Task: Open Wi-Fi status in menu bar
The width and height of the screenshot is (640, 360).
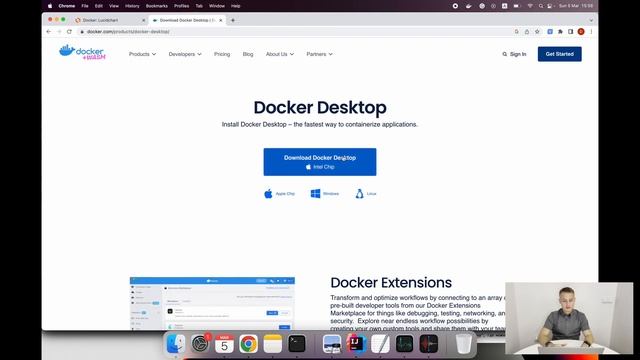Action: click(530, 6)
